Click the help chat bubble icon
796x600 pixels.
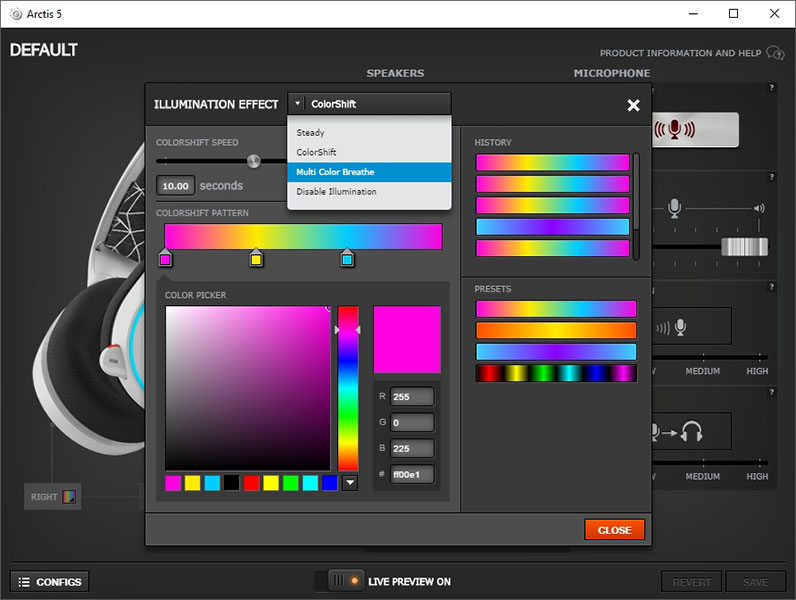point(775,52)
